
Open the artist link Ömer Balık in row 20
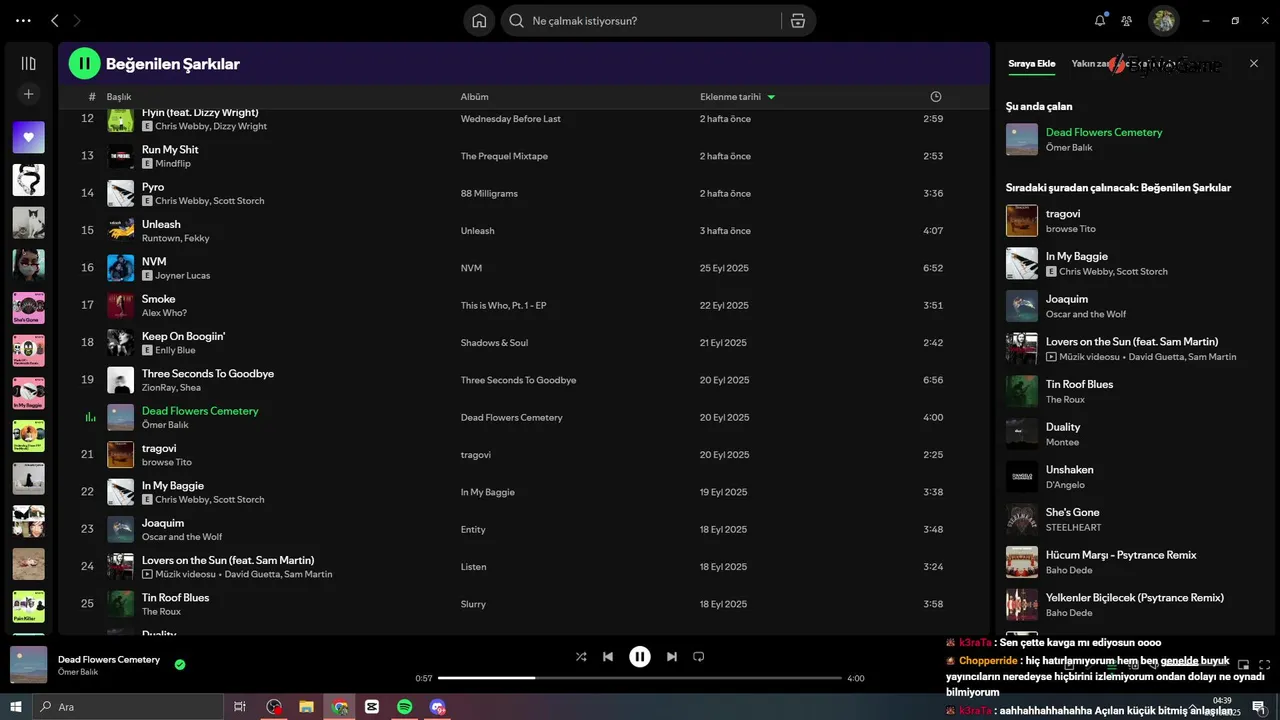164,425
